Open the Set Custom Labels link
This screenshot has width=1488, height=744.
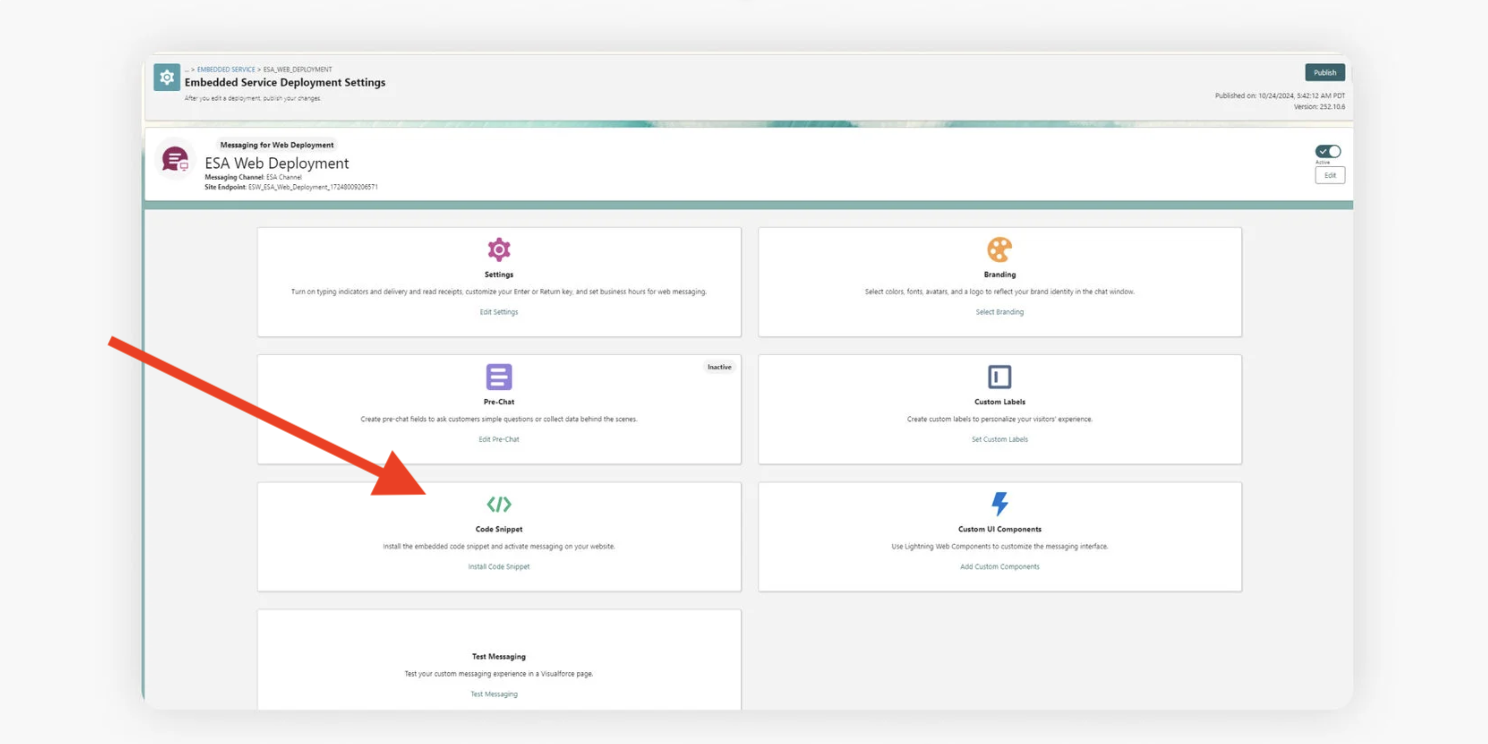point(1000,439)
